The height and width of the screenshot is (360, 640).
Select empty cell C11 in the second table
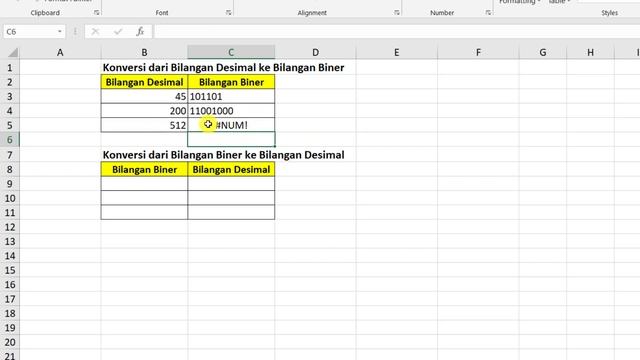pos(231,212)
